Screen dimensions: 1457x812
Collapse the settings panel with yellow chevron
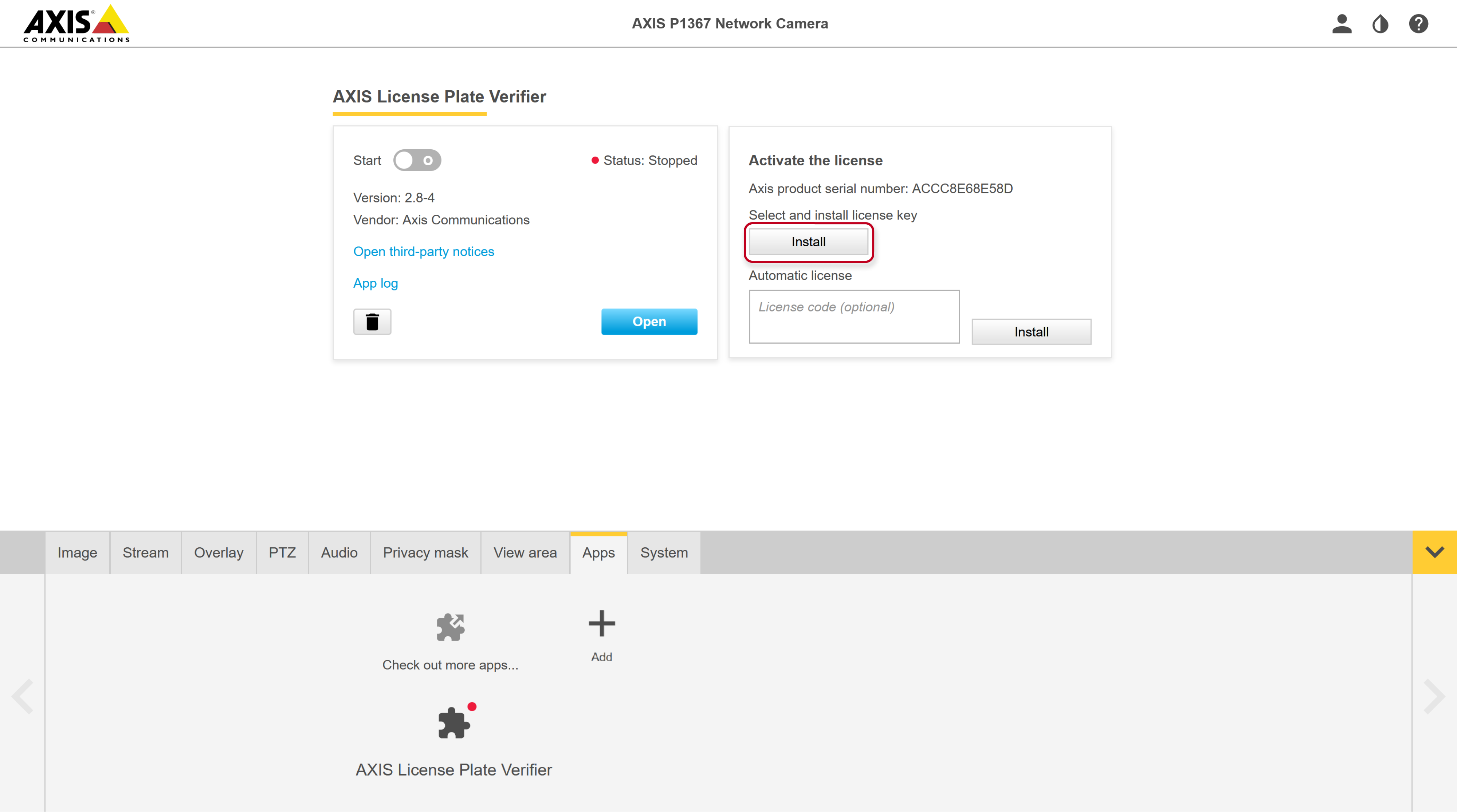(1435, 552)
